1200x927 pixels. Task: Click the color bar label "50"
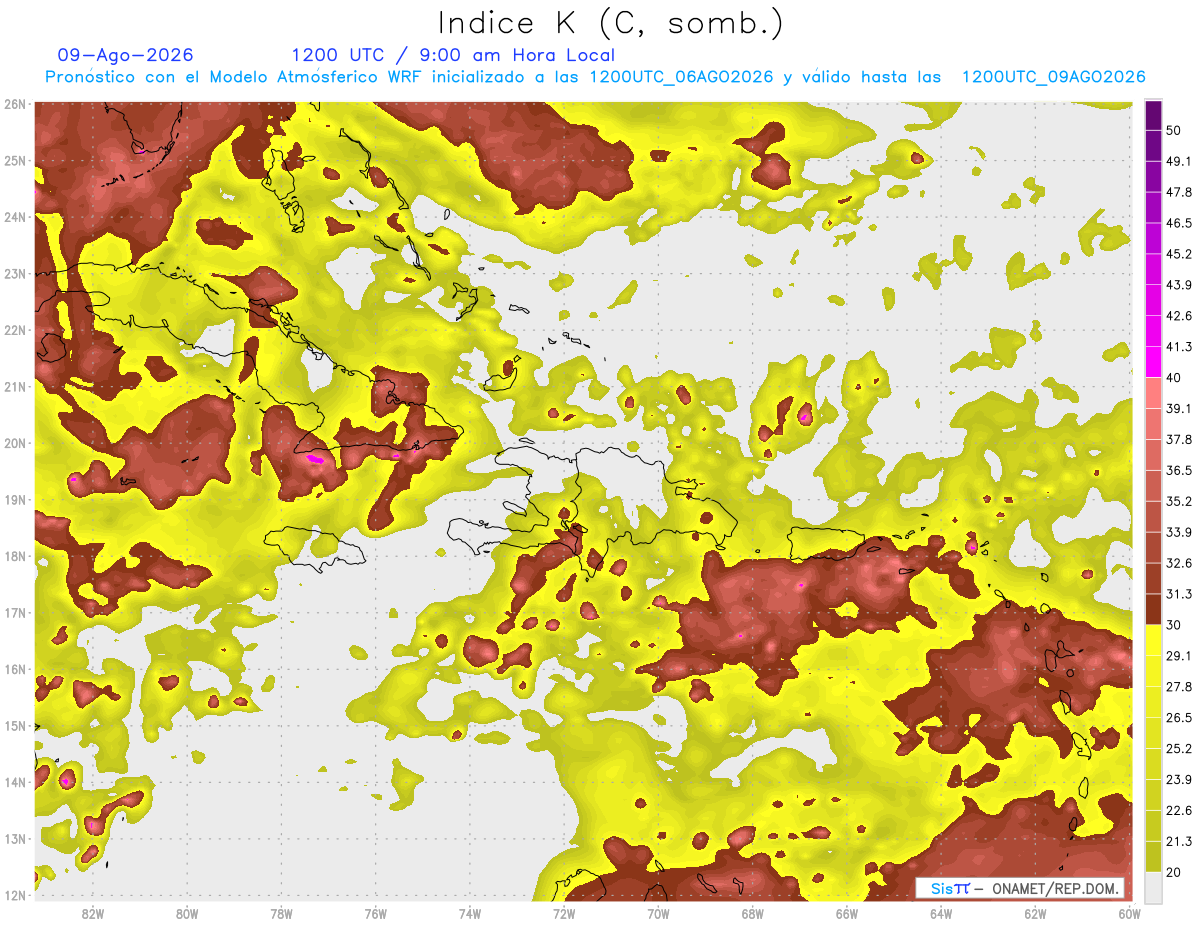[1174, 130]
